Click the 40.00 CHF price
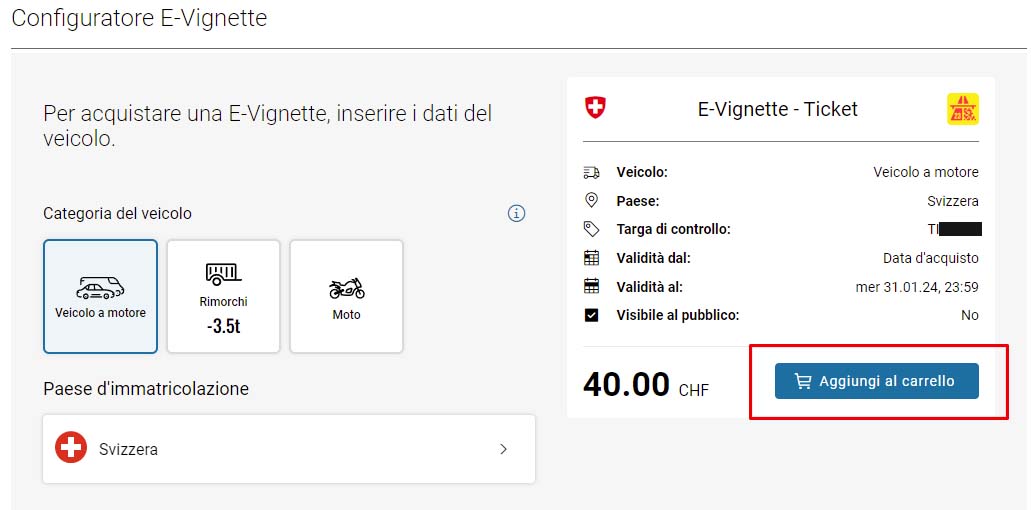Viewport: 1031px width, 510px height. click(645, 384)
